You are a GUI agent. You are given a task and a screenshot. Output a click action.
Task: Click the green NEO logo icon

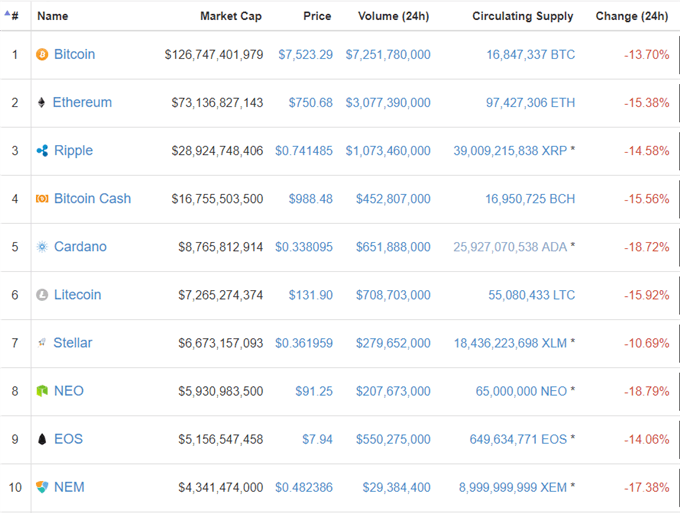coord(42,391)
